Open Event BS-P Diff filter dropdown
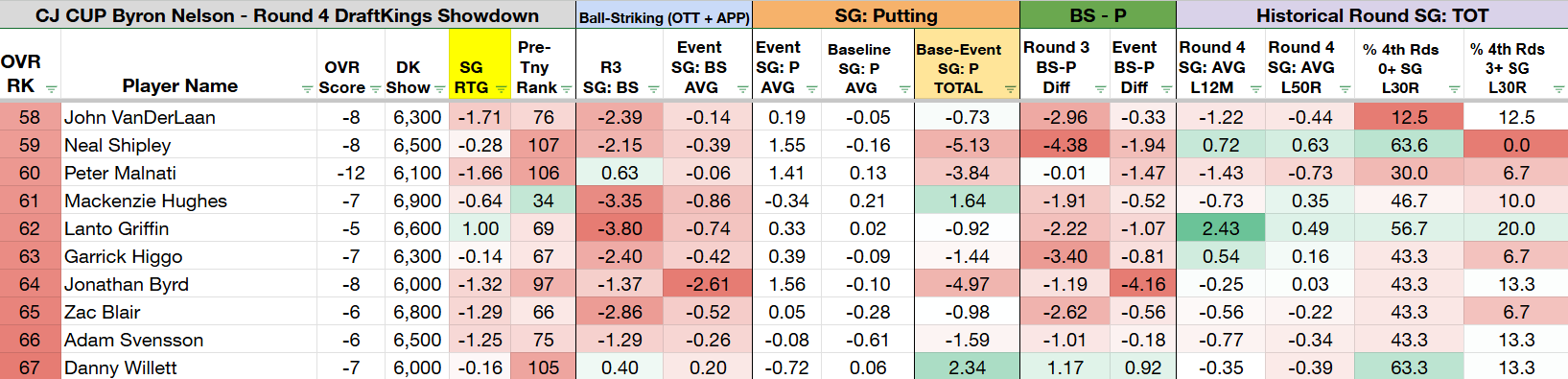The width and height of the screenshot is (1568, 379). click(x=1167, y=89)
